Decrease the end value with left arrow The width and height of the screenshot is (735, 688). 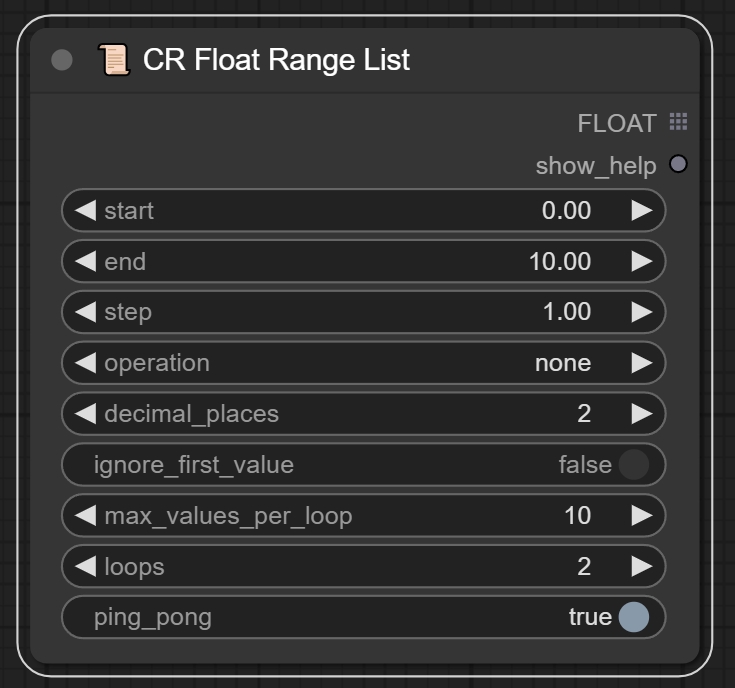click(85, 261)
